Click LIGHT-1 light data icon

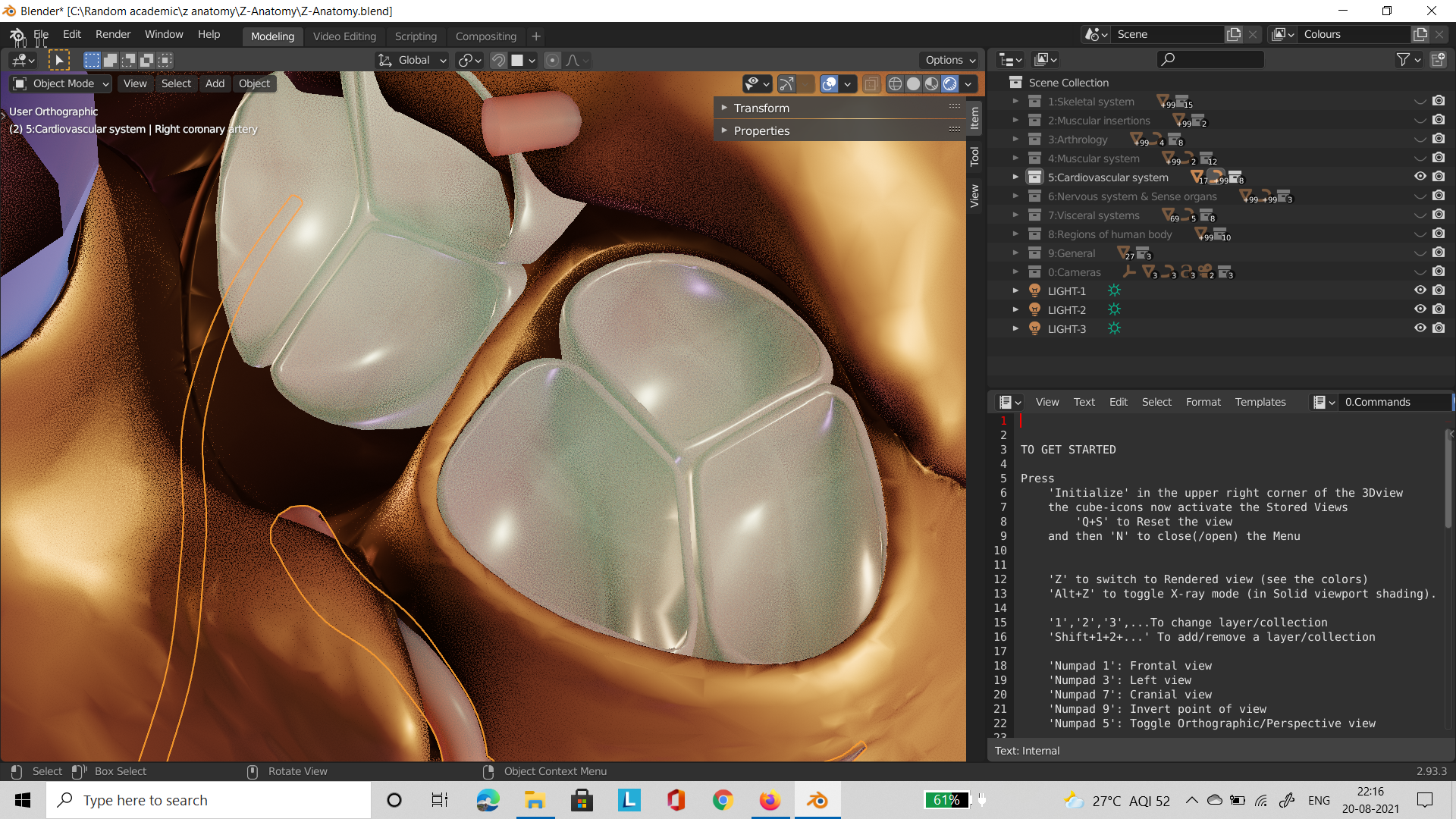pos(1114,290)
